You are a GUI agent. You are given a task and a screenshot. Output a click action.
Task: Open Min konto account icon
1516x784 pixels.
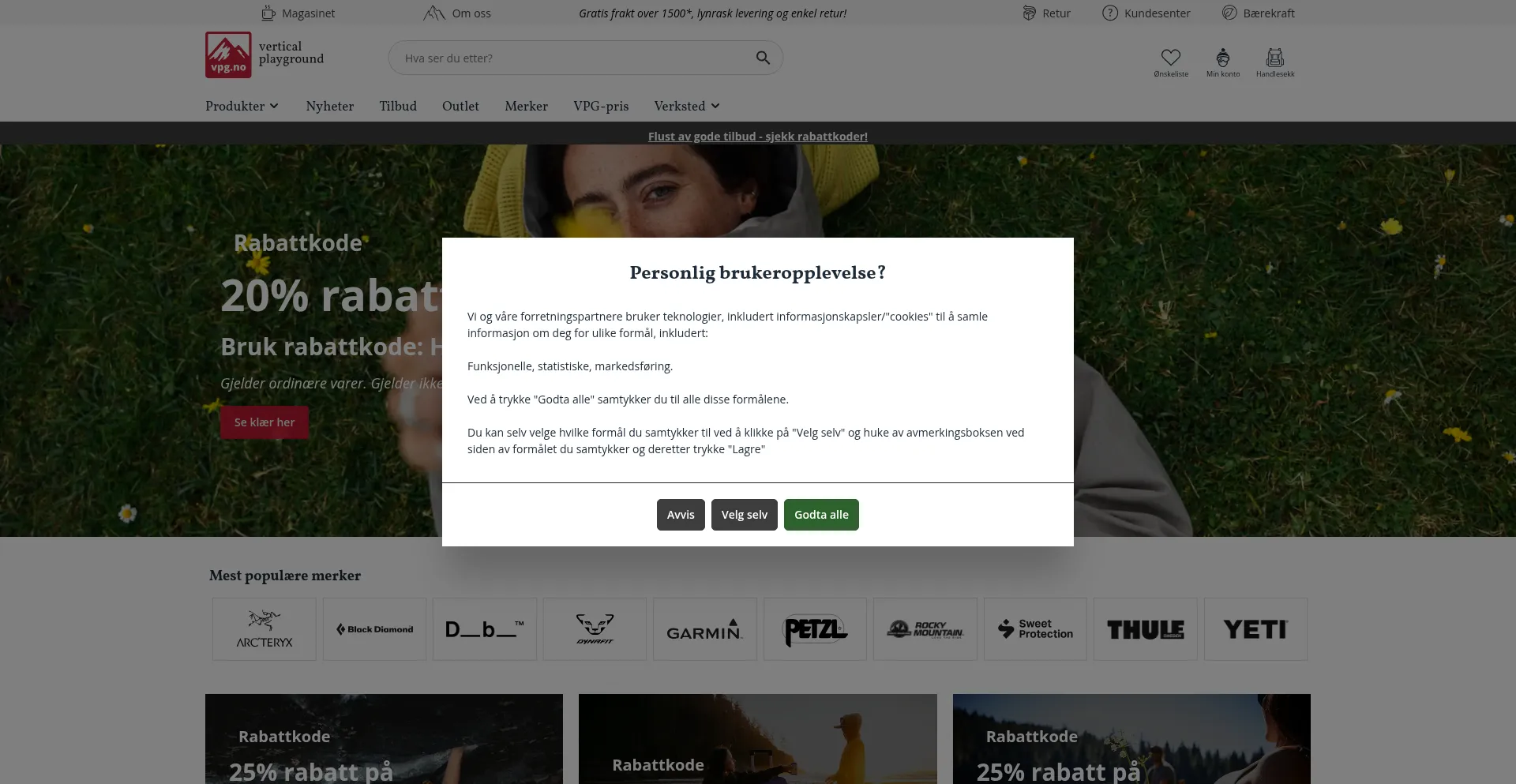pyautogui.click(x=1222, y=58)
